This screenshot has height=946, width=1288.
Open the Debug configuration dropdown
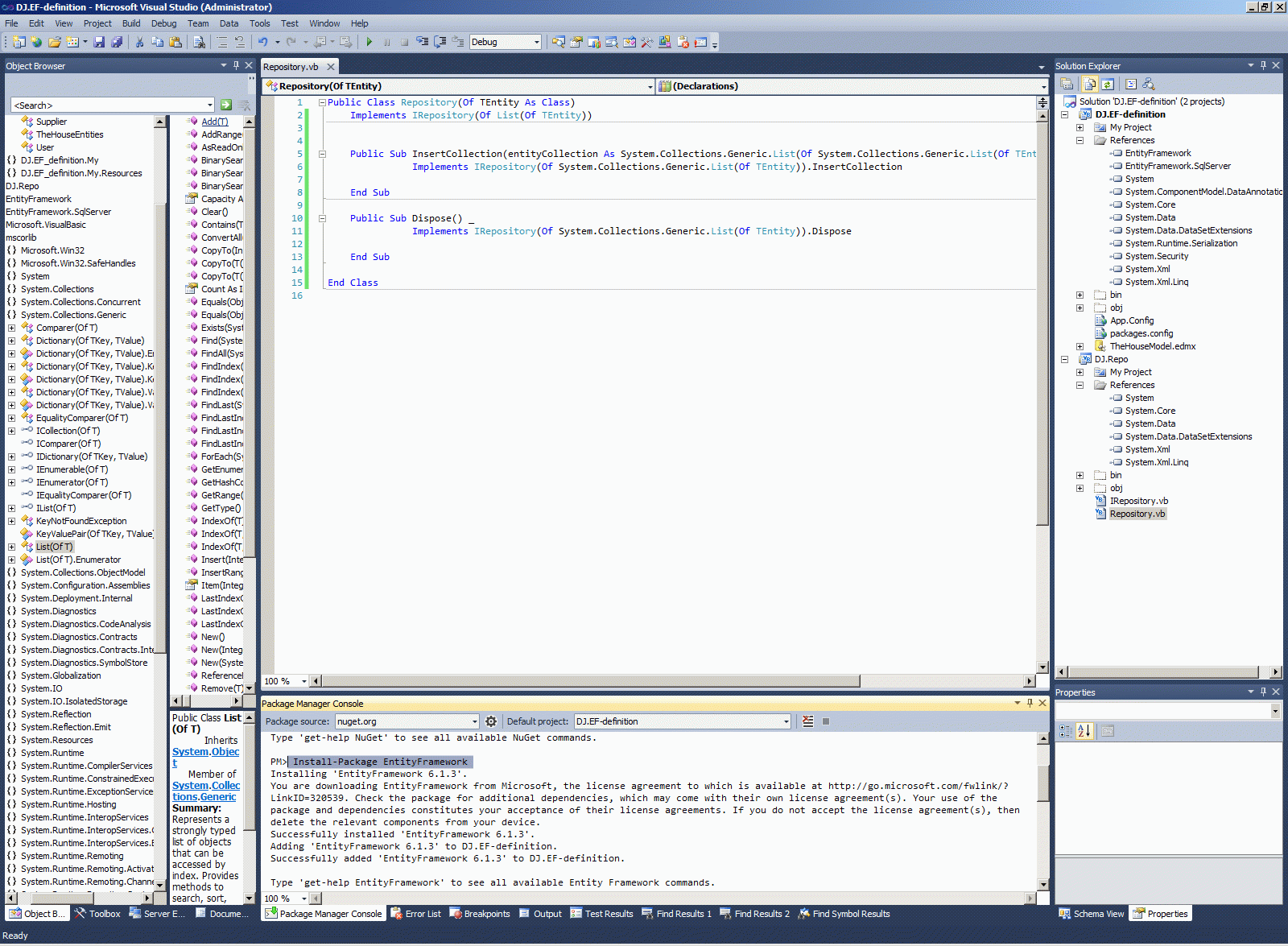pyautogui.click(x=536, y=42)
